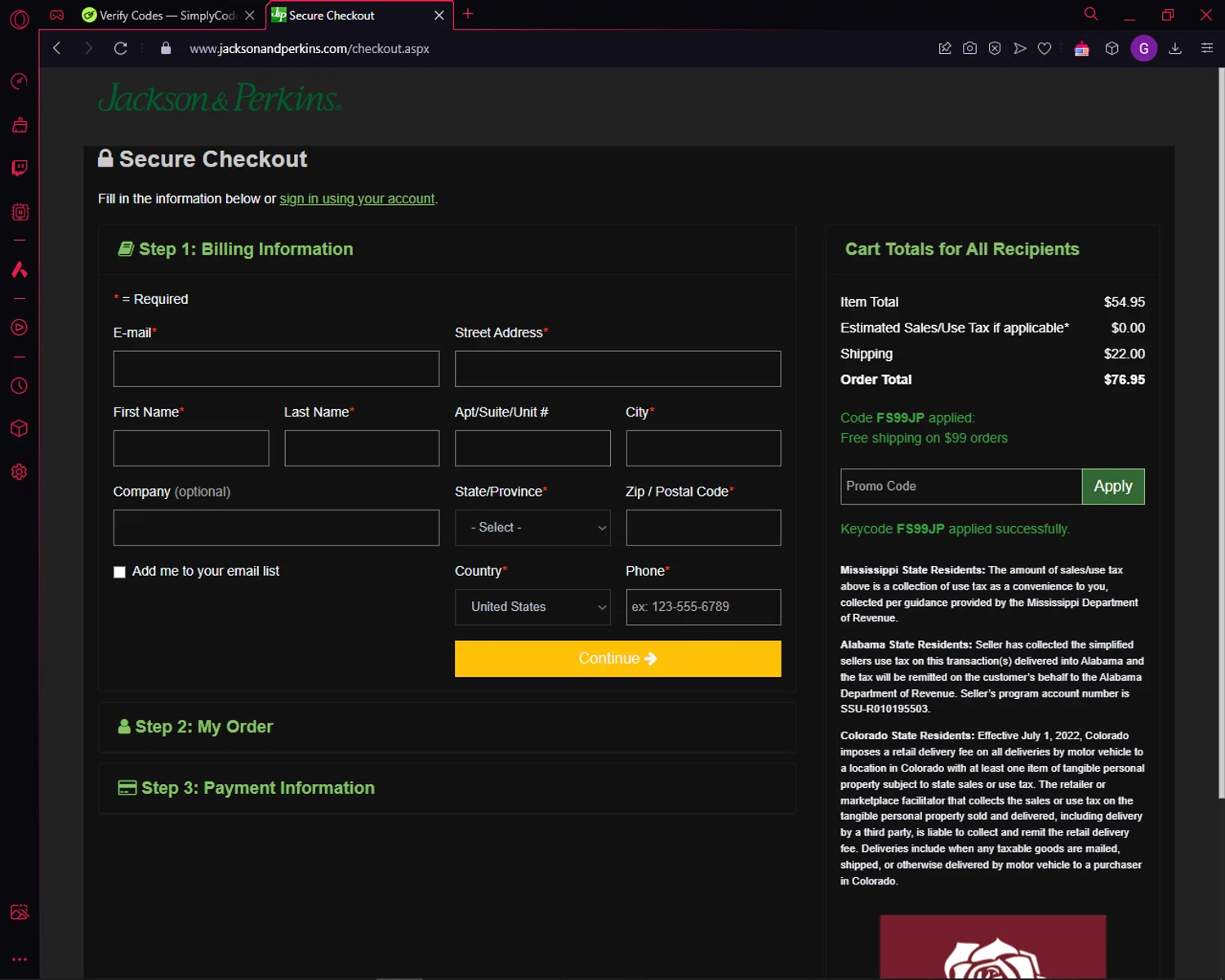Click the Apt/Suite/Unit # field

pyautogui.click(x=532, y=448)
